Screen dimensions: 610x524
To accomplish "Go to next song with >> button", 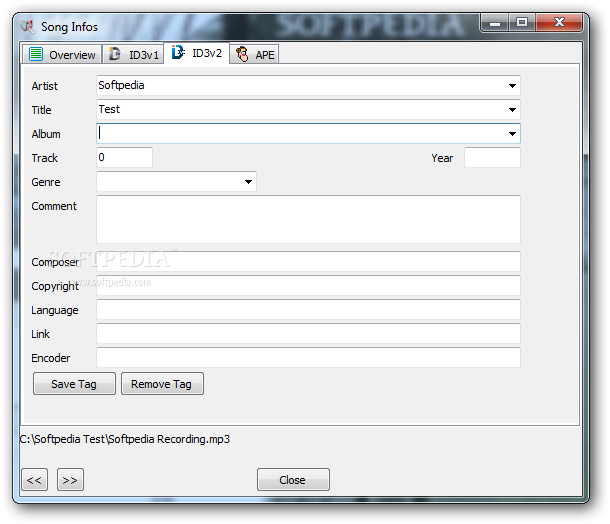I will (70, 480).
